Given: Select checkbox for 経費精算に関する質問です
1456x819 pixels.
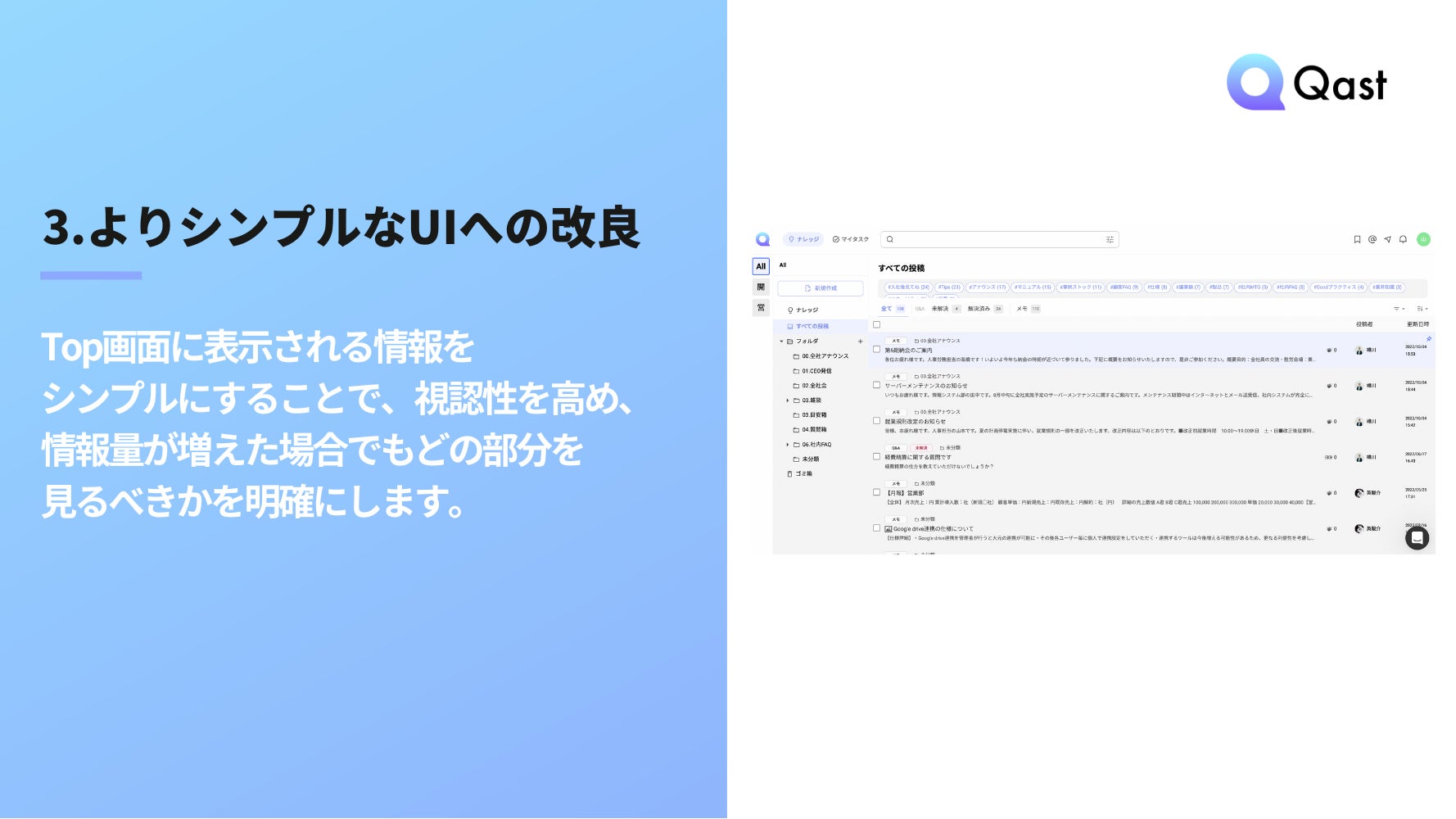Looking at the screenshot, I should point(876,457).
